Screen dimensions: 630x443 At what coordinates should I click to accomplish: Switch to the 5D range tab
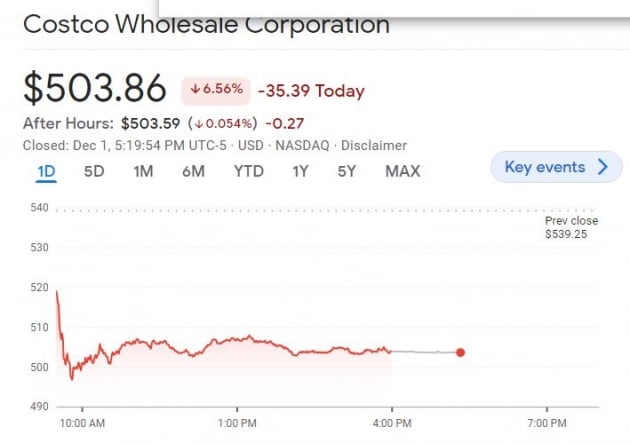click(94, 171)
